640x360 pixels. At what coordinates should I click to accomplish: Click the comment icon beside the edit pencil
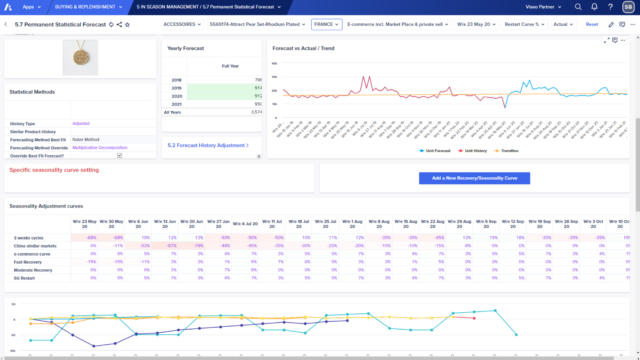pyautogui.click(x=622, y=24)
